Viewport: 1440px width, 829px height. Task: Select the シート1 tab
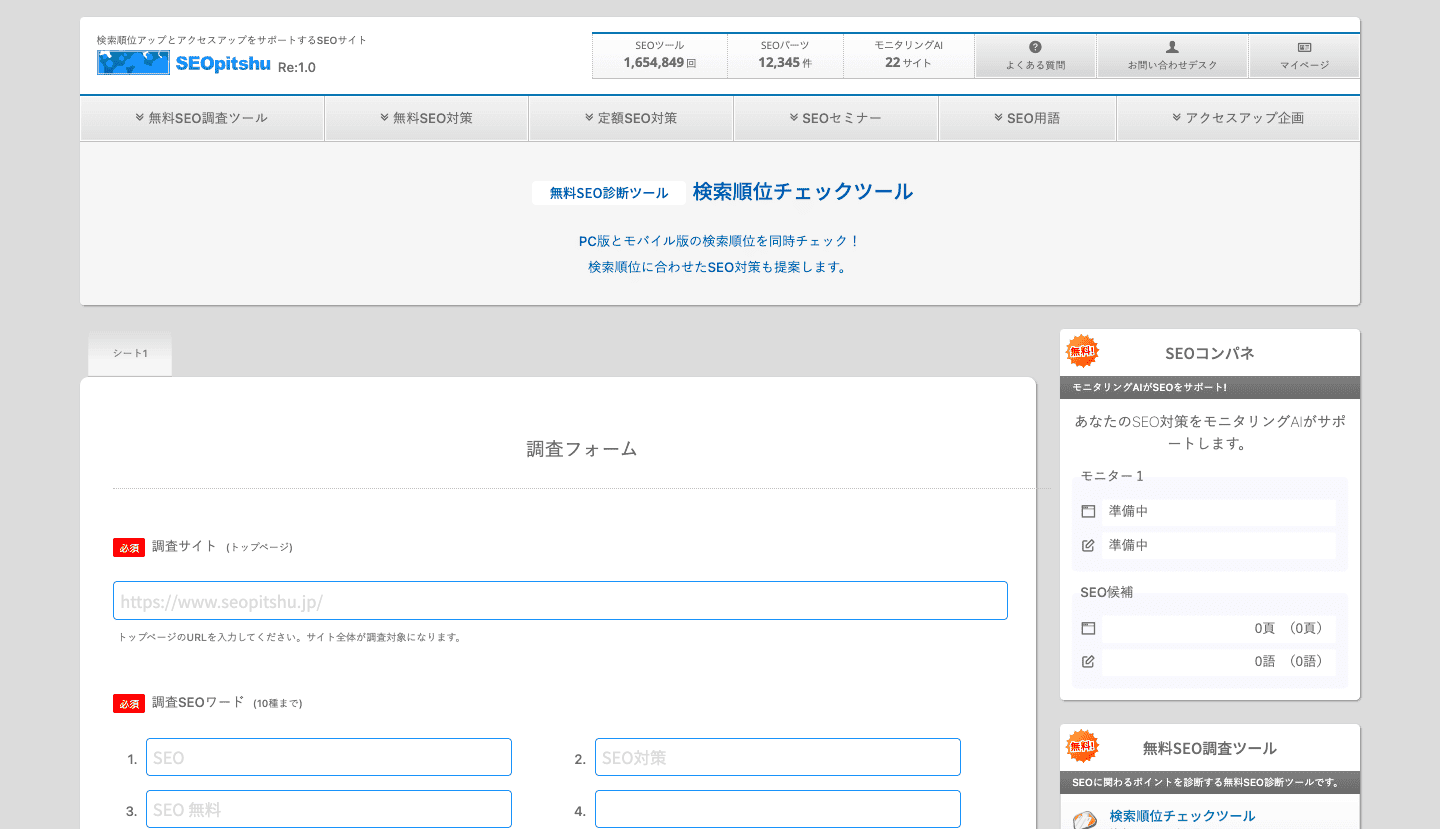click(x=130, y=354)
